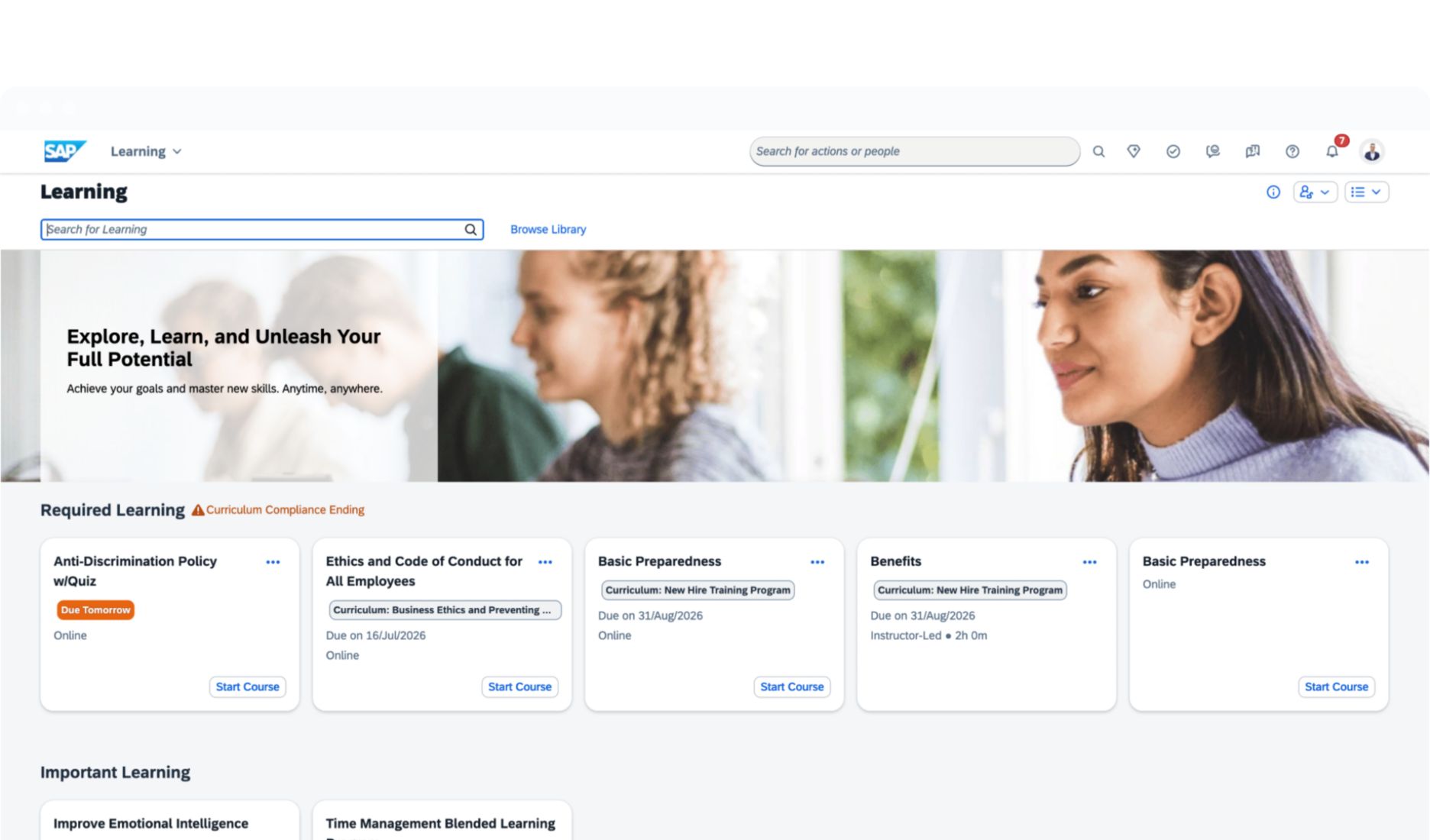This screenshot has width=1430, height=840.
Task: Open more options on the Online-only Basic Preparedness card
Action: 1362,562
